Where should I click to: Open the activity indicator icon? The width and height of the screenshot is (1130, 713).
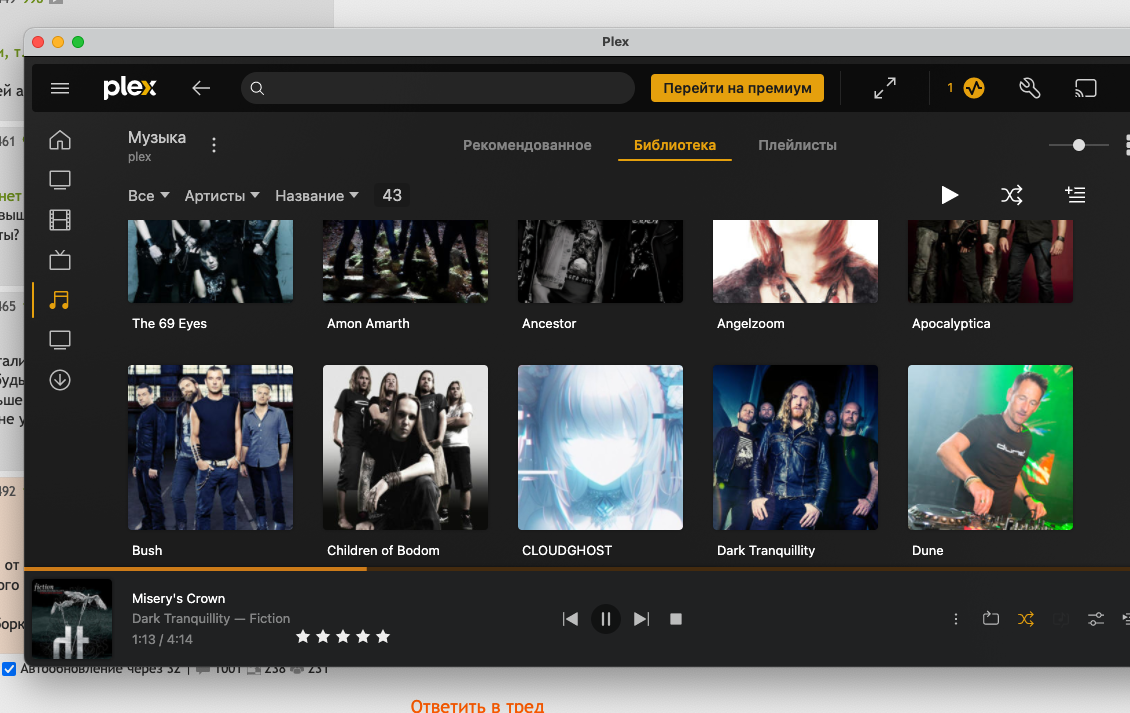pos(974,88)
